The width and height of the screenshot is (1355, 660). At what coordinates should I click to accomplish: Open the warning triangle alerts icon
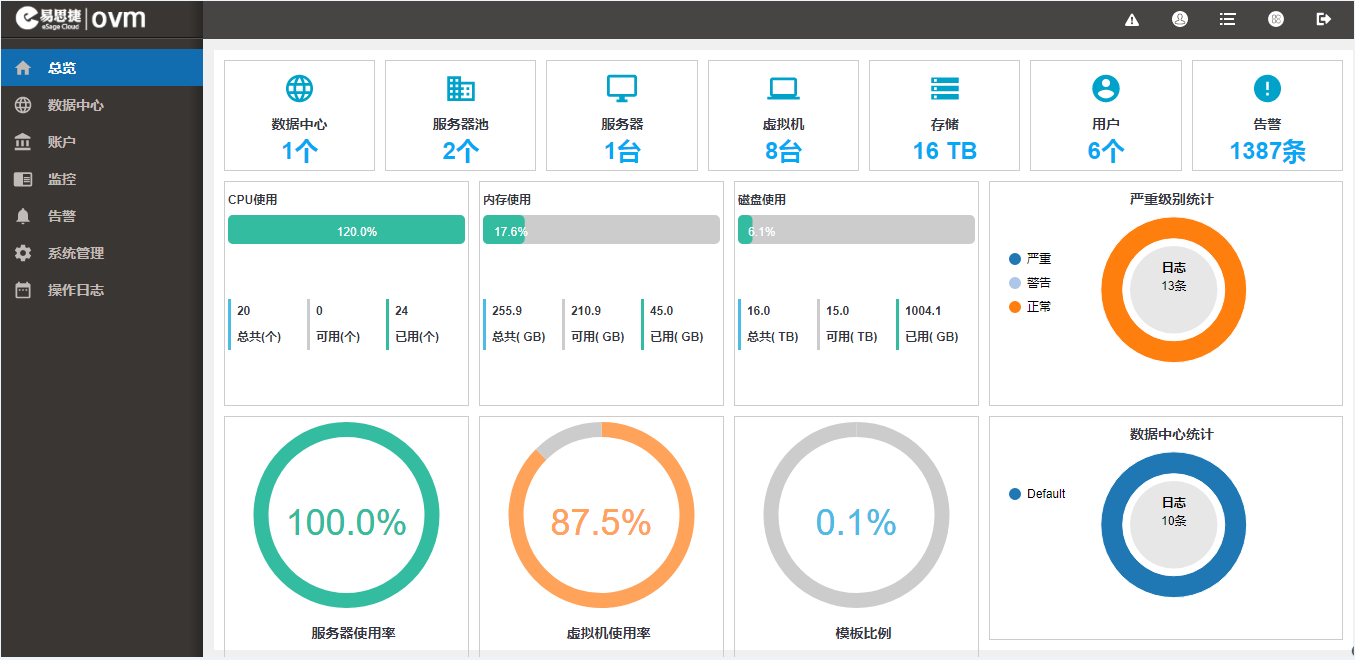[x=1132, y=19]
